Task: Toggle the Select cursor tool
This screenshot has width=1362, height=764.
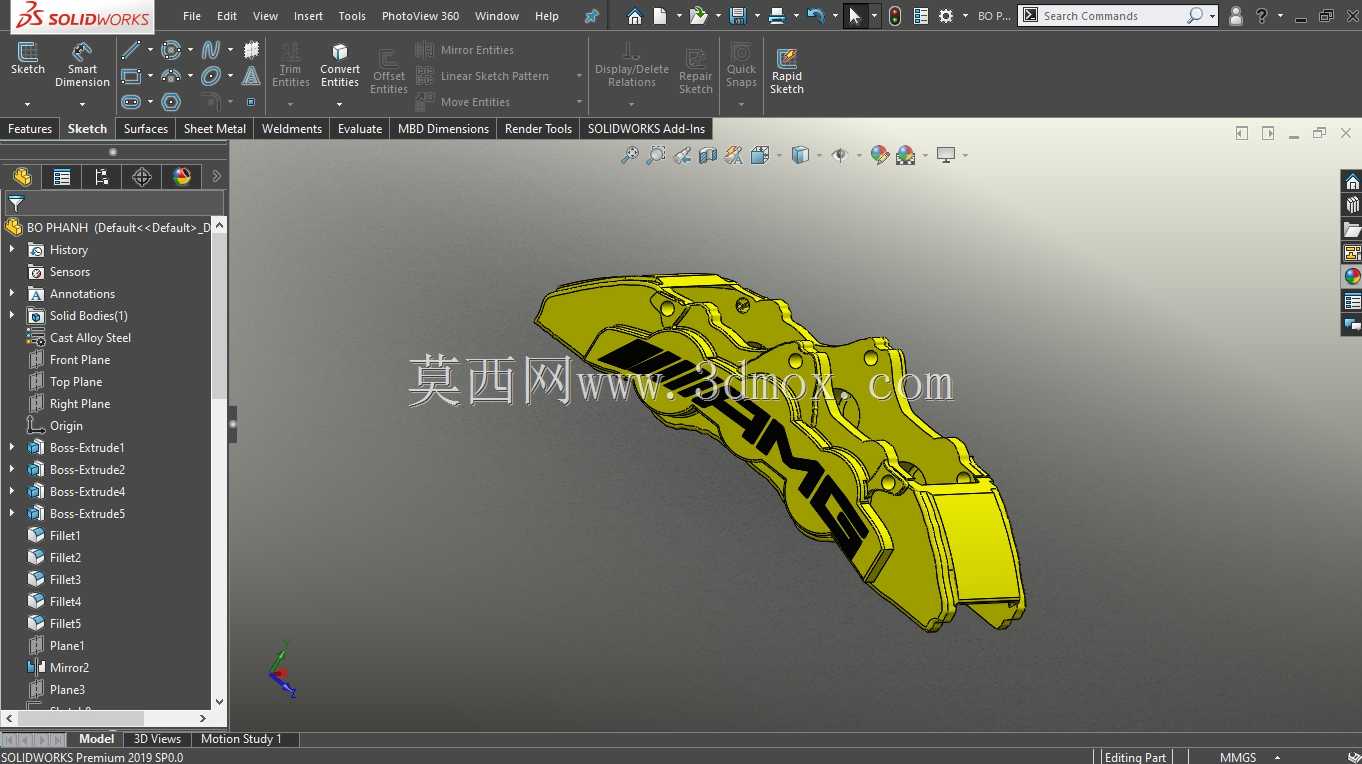Action: (x=855, y=16)
